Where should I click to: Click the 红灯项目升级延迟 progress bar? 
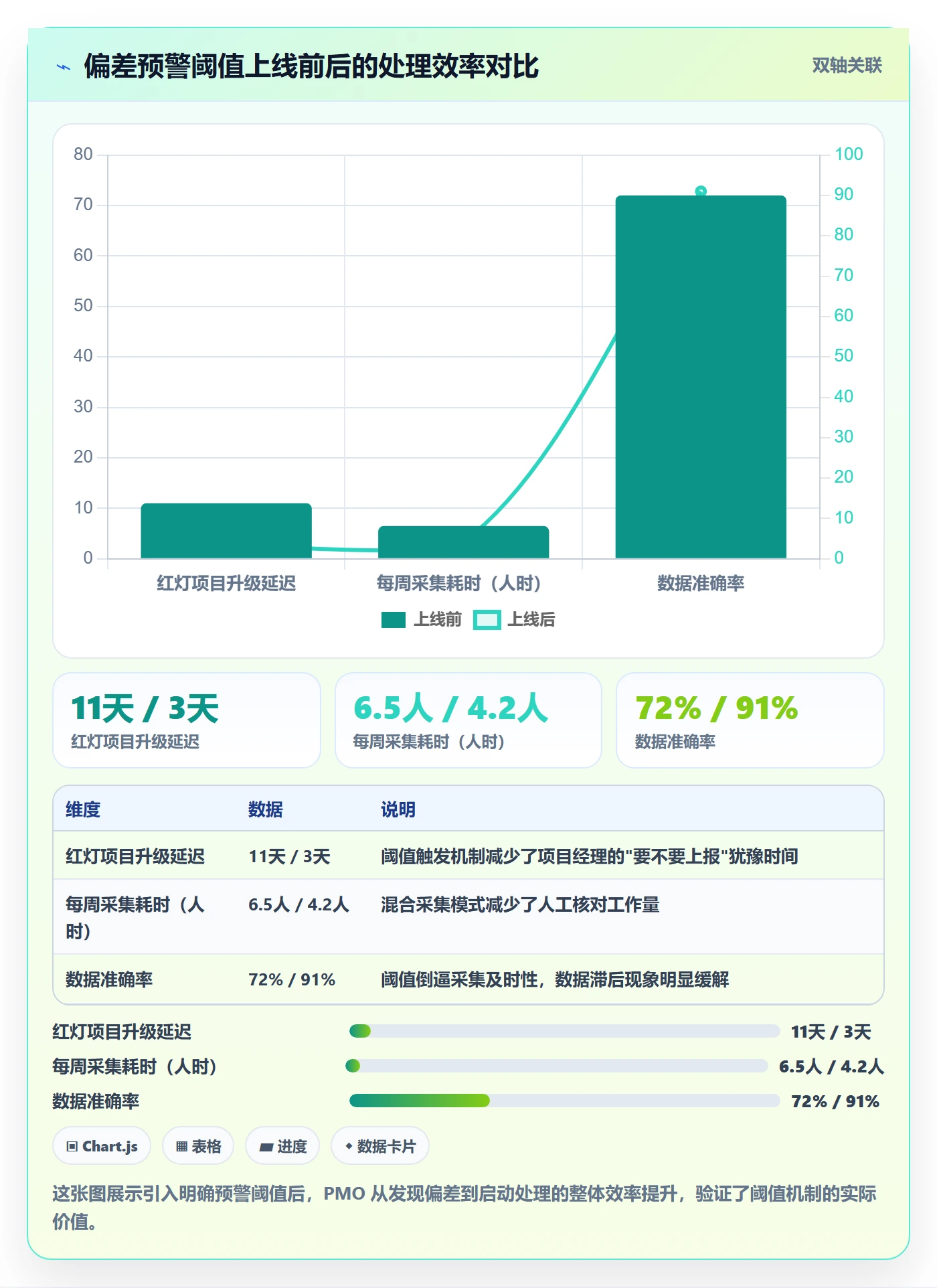click(564, 1031)
